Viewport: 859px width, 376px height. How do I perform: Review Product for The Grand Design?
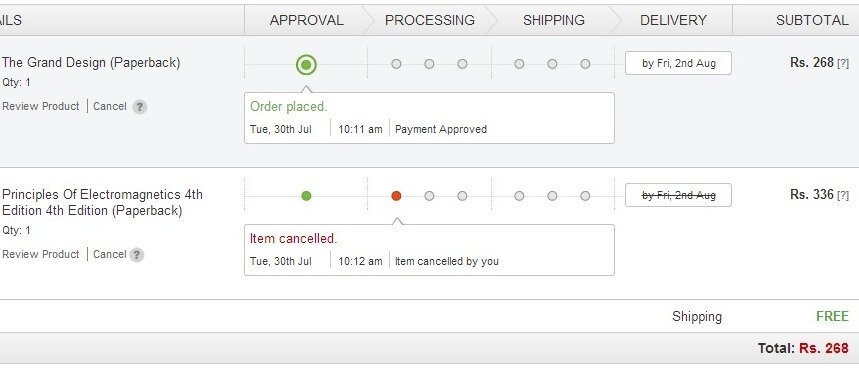41,106
